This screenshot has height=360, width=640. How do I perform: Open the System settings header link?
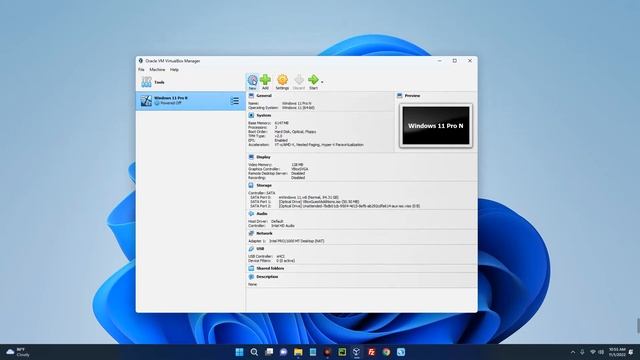[264, 116]
